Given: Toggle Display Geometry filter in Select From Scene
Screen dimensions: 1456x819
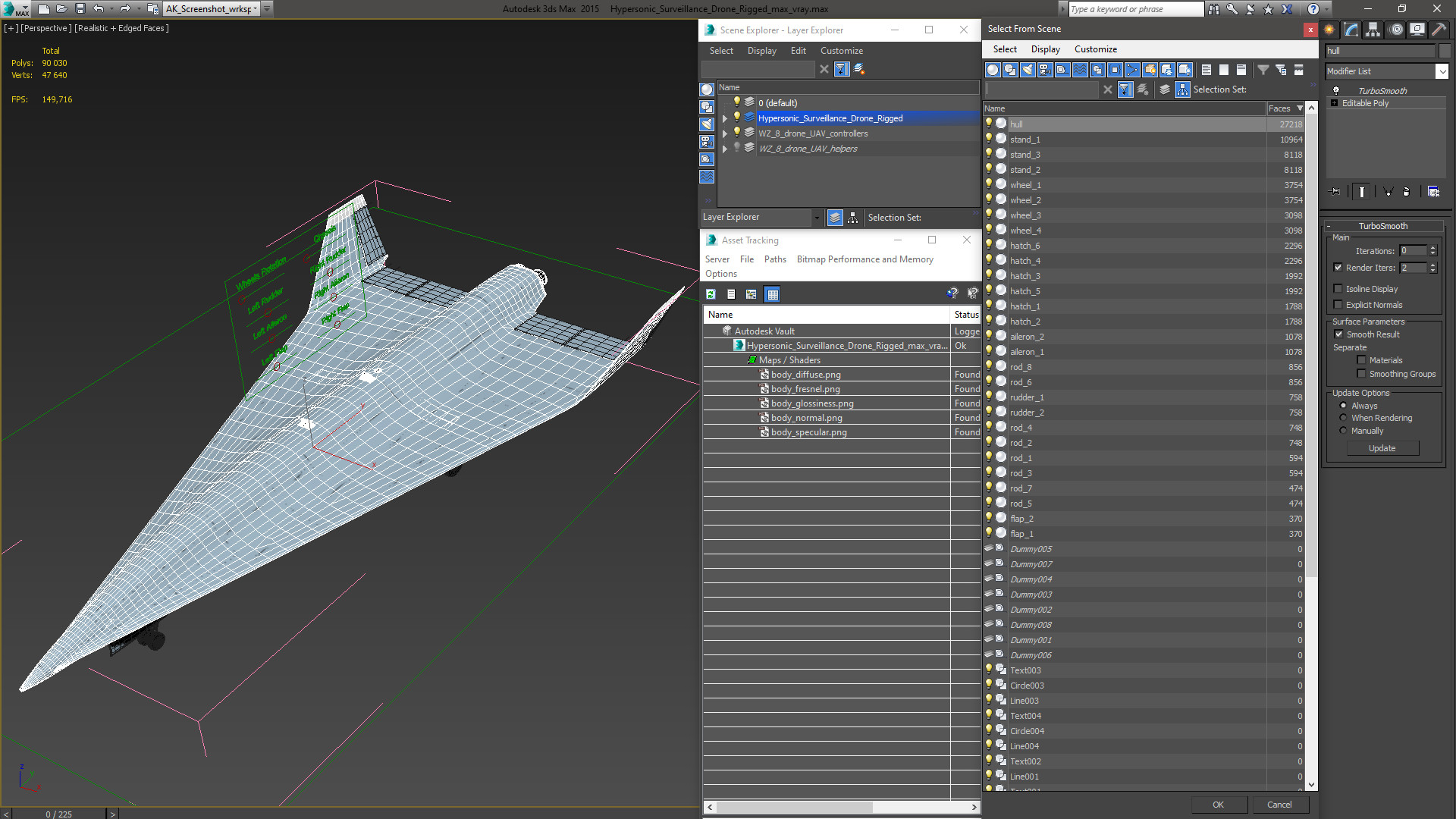Looking at the screenshot, I should click(993, 70).
